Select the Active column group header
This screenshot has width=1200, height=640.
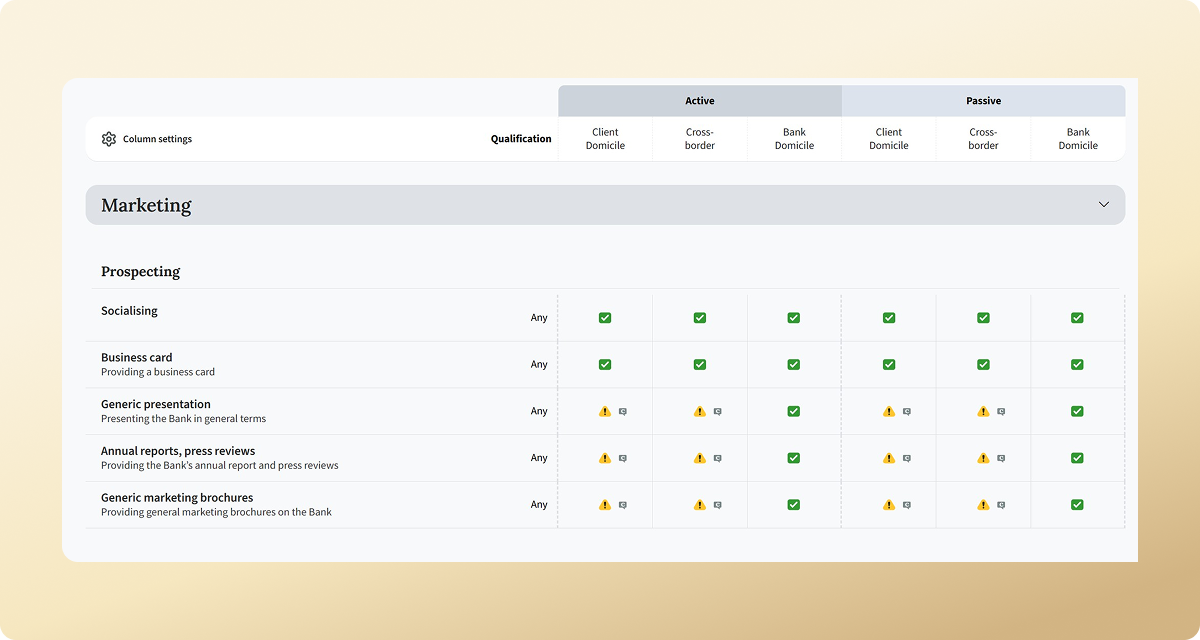point(700,101)
